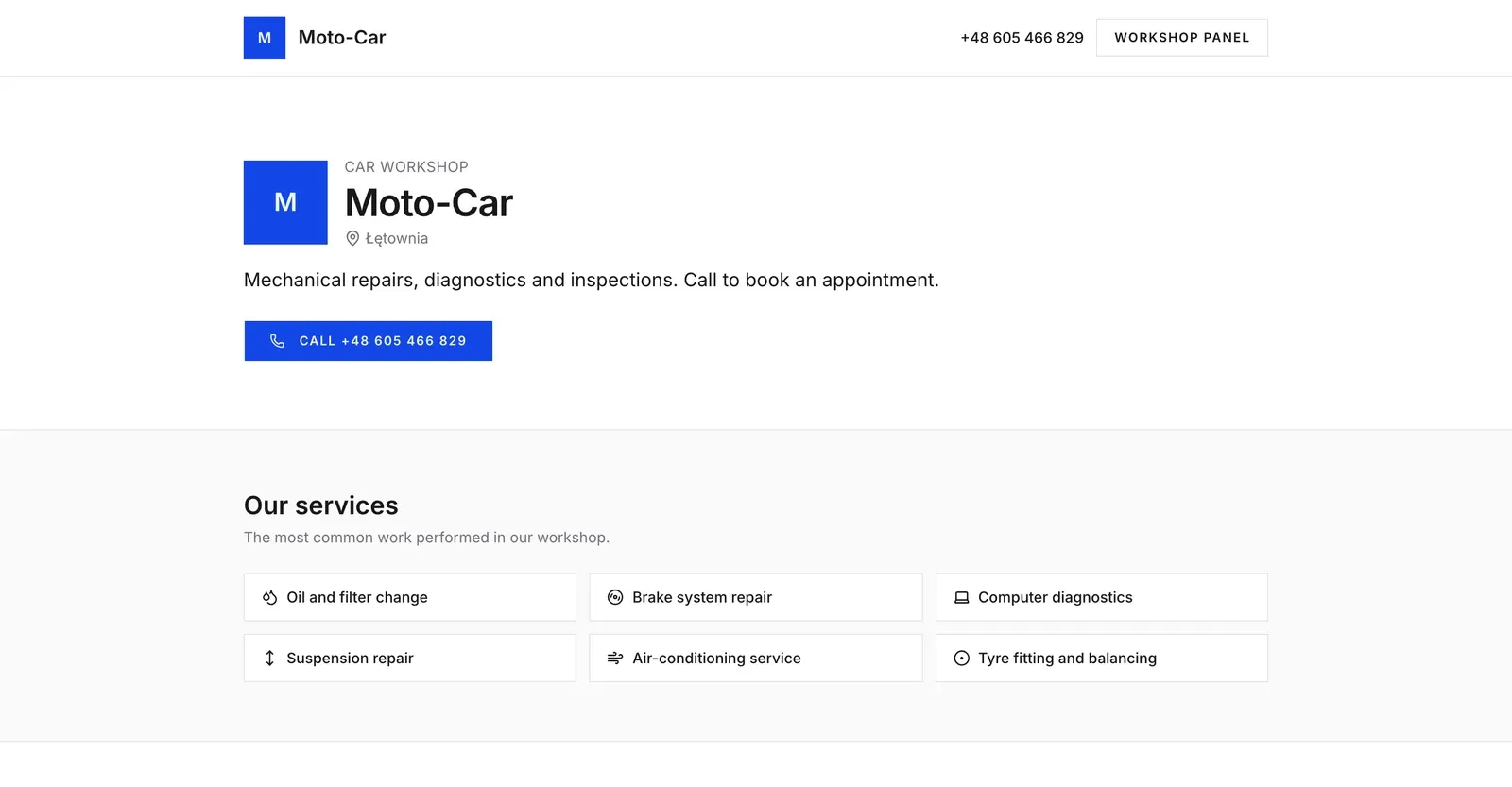
Task: Click the suspension arrows icon
Action: [269, 659]
